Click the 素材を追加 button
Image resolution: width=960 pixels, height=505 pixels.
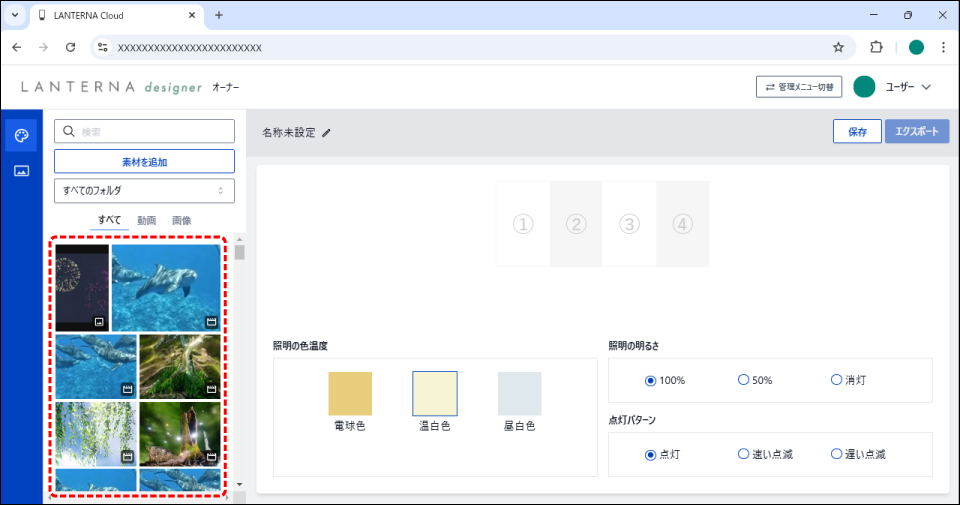point(144,162)
